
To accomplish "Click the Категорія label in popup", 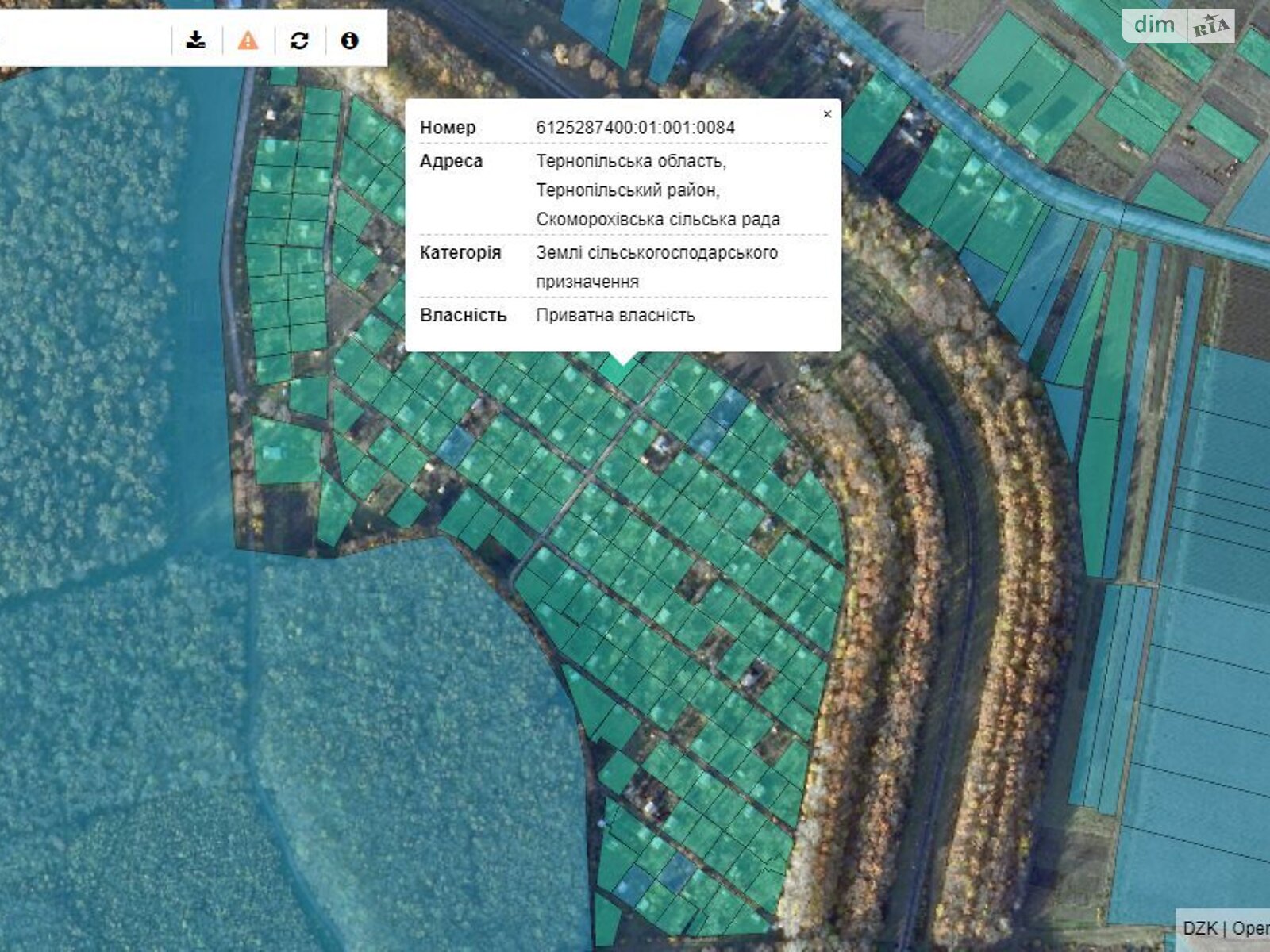I will point(460,253).
